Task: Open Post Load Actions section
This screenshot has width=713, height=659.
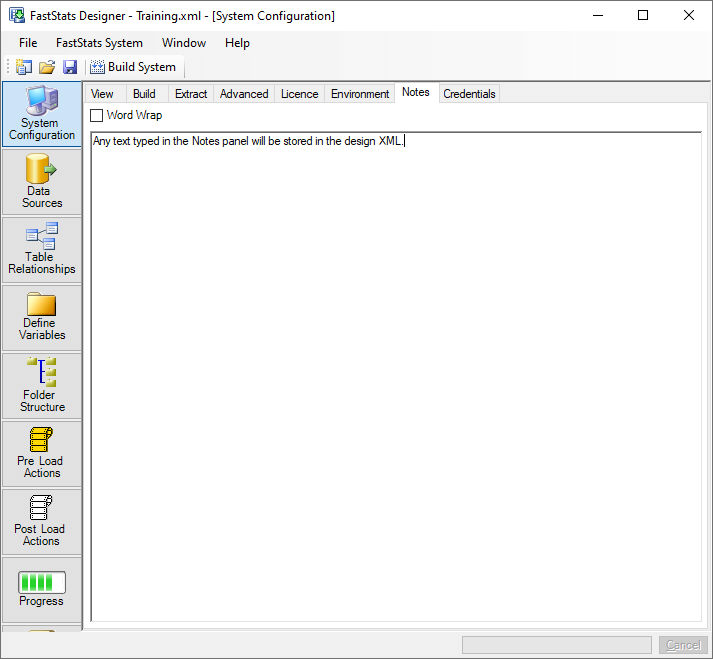Action: [42, 522]
